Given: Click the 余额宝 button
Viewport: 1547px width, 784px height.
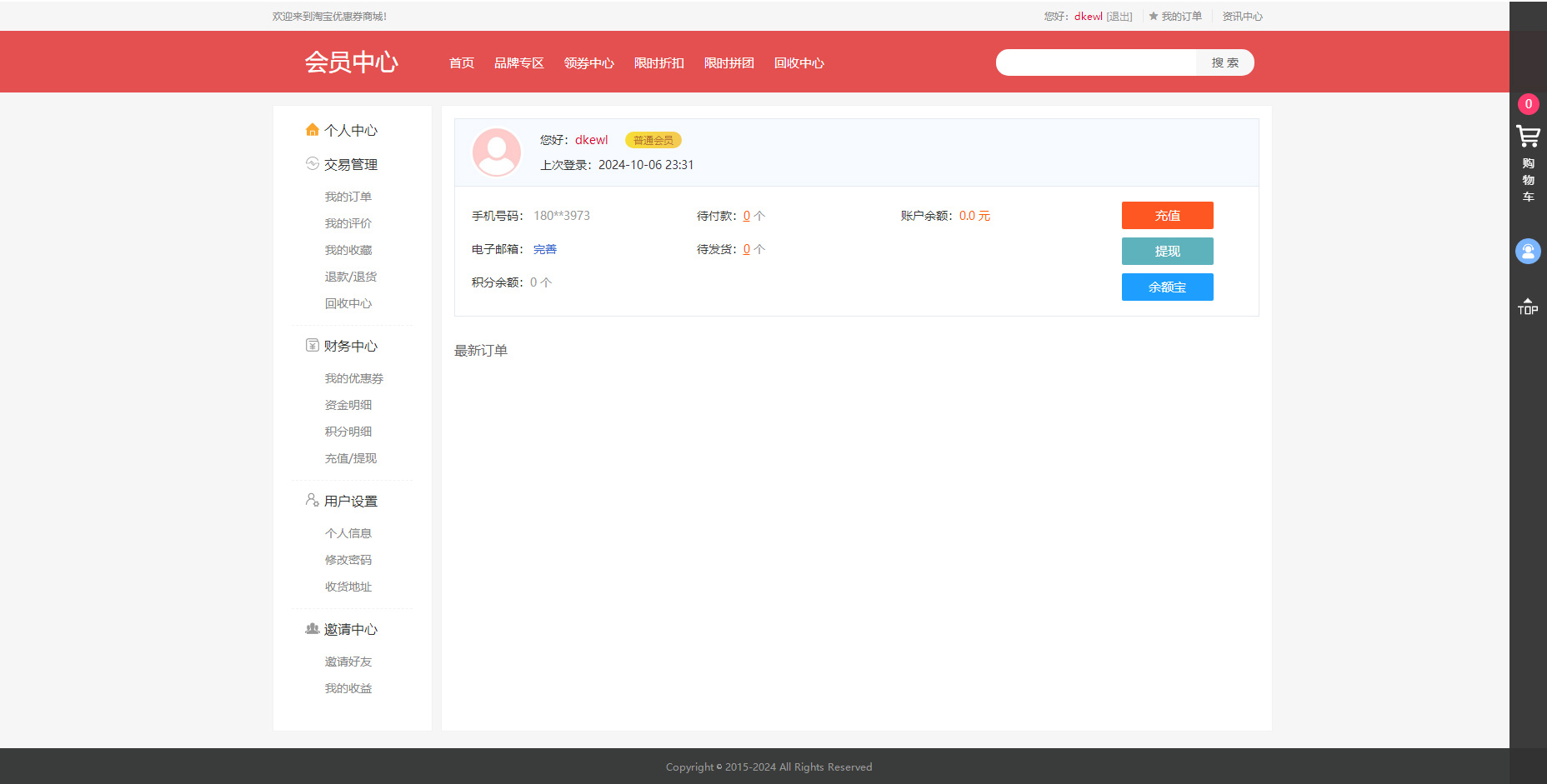Looking at the screenshot, I should click(x=1167, y=287).
